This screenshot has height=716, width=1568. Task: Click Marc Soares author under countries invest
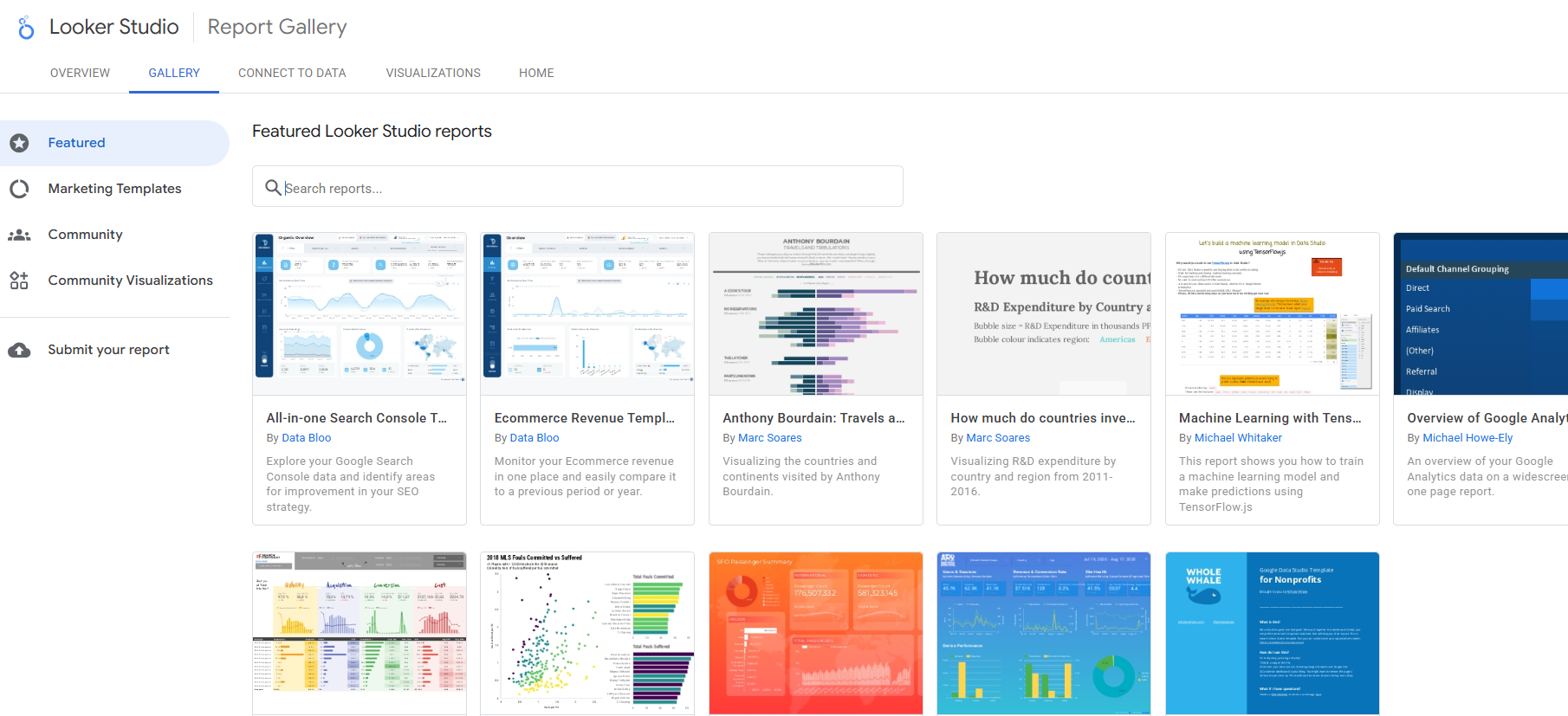pyautogui.click(x=998, y=438)
